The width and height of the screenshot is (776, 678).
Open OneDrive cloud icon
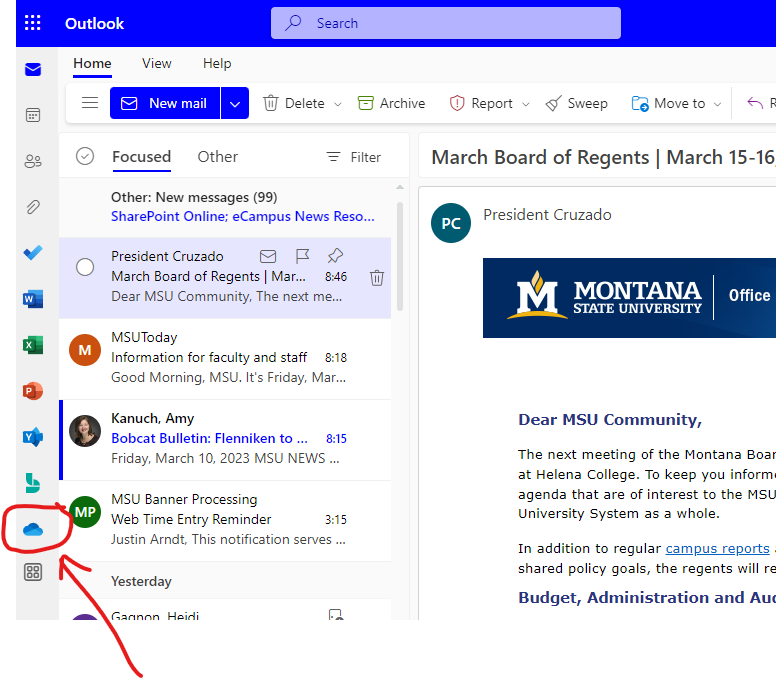[x=33, y=530]
